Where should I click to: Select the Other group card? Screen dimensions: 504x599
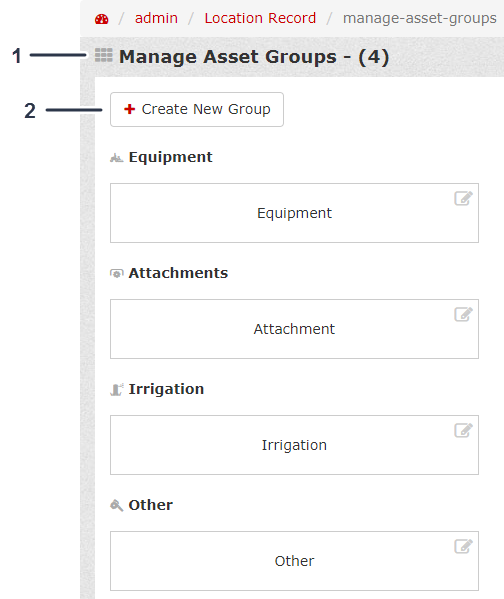point(294,561)
